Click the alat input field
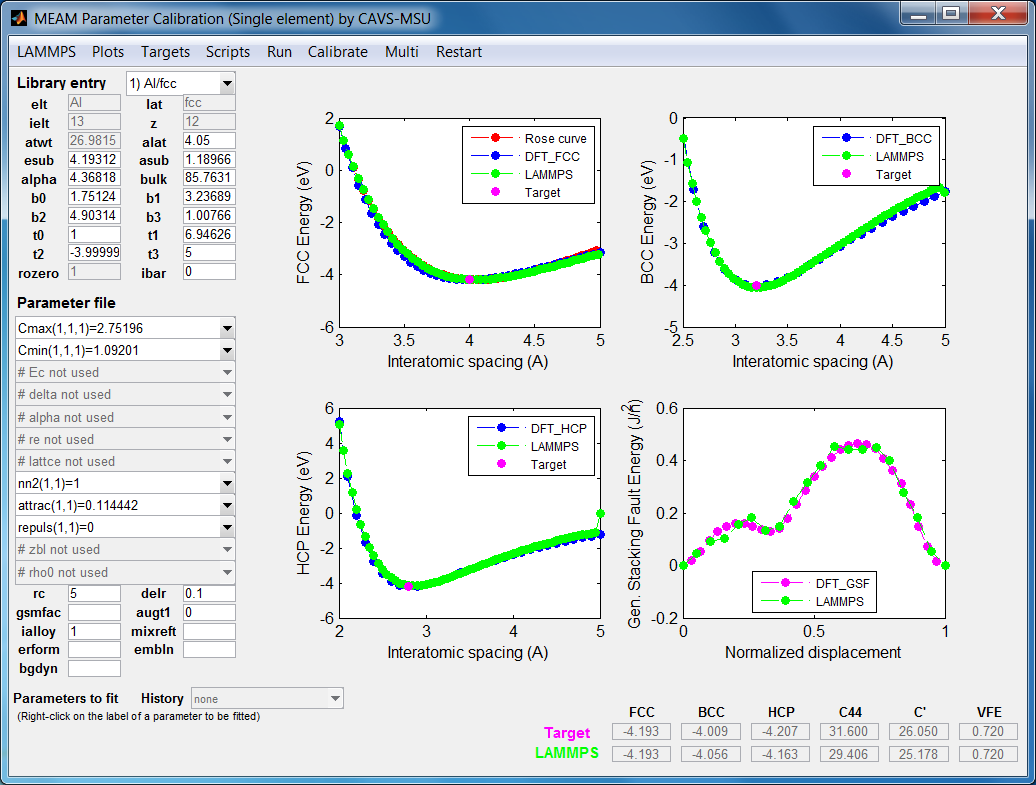This screenshot has height=785, width=1036. [x=209, y=141]
